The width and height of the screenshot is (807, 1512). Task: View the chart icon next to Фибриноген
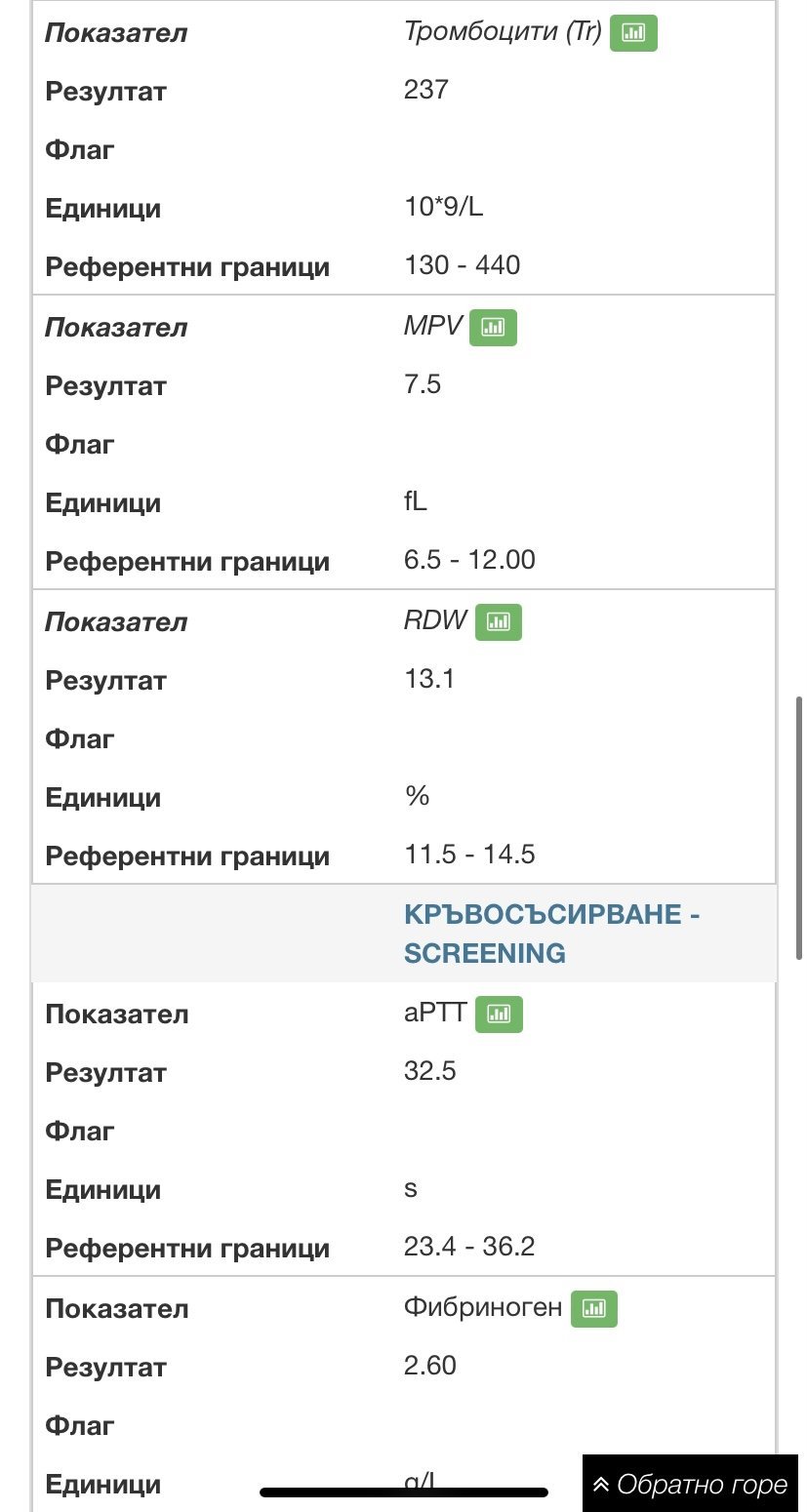(x=594, y=1309)
